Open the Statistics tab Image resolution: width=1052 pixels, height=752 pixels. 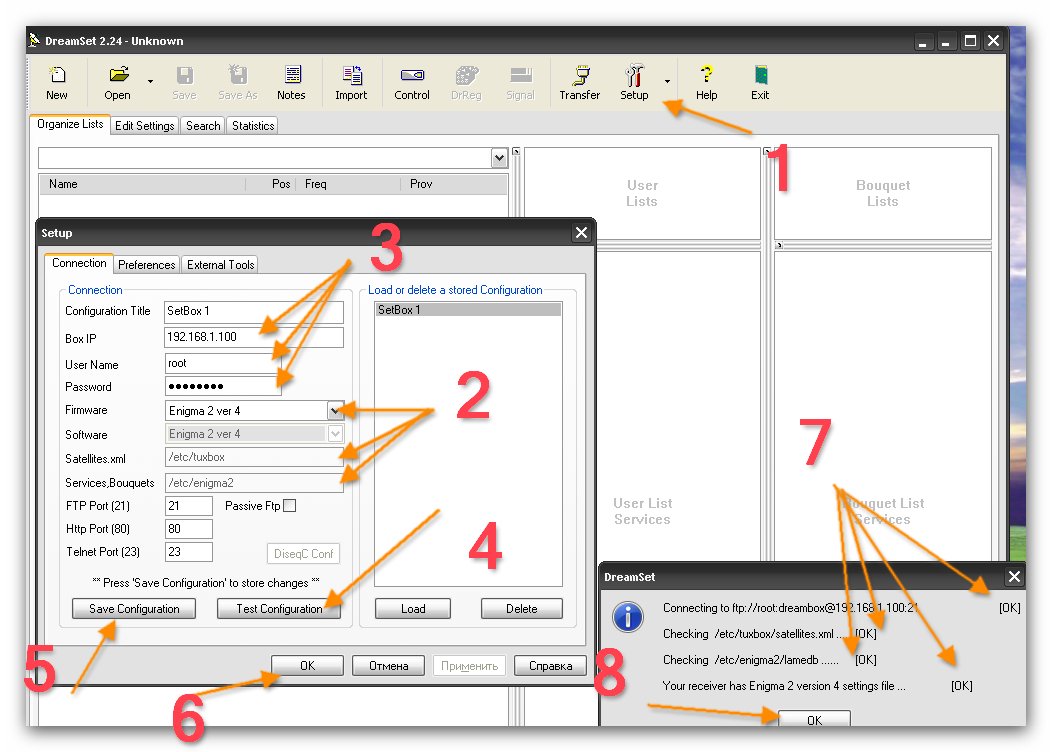(253, 125)
